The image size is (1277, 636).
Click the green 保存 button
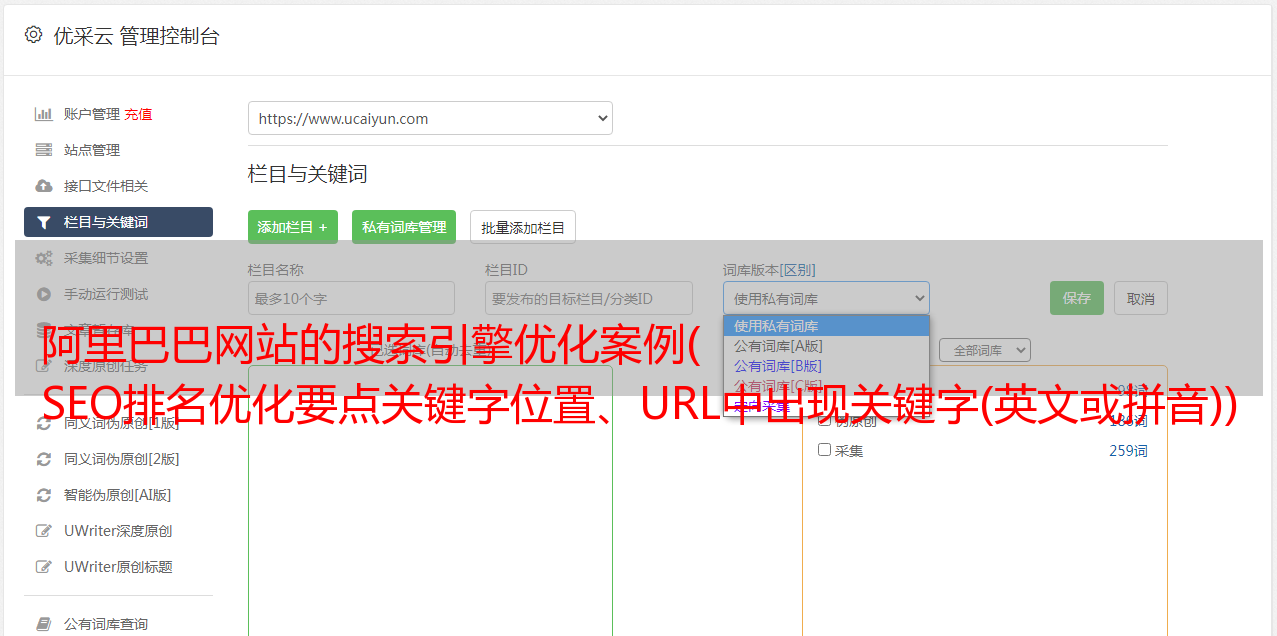click(1077, 298)
